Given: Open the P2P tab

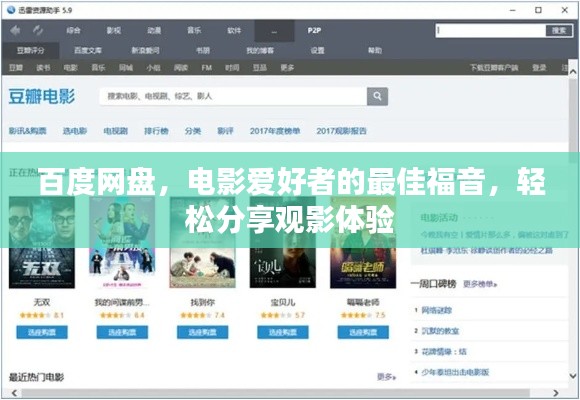Looking at the screenshot, I should point(314,31).
